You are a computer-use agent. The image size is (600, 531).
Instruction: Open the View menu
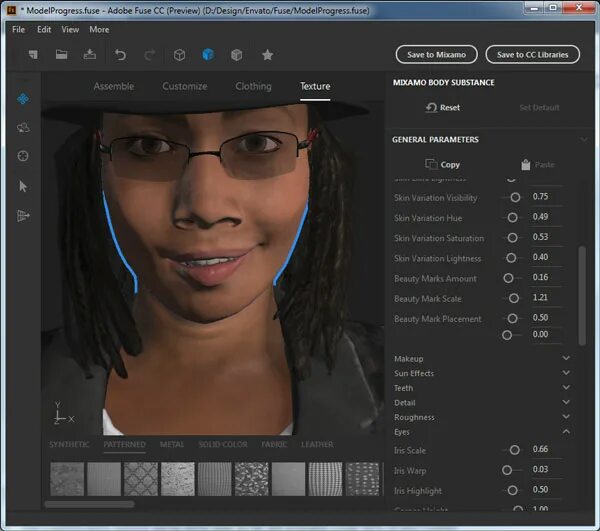[x=70, y=29]
